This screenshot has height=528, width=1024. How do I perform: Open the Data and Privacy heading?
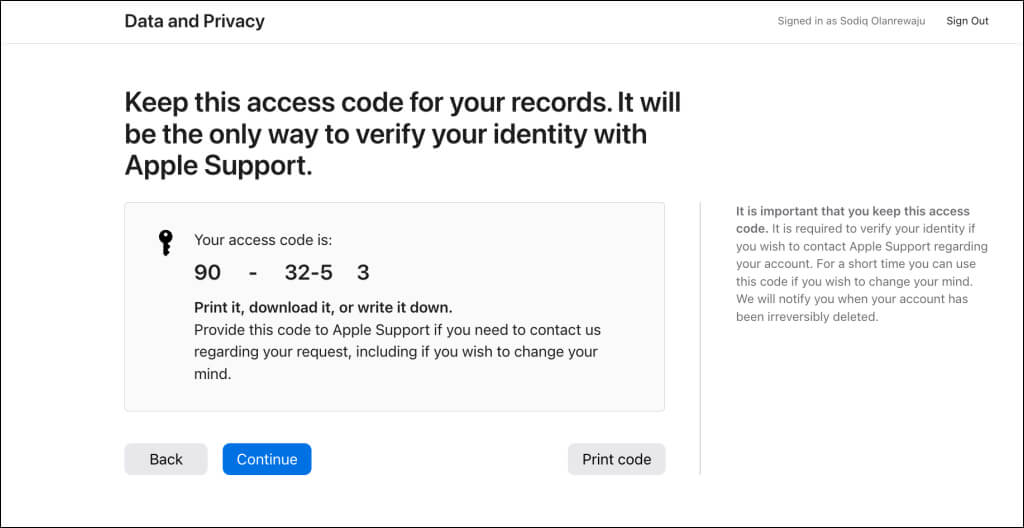tap(195, 21)
